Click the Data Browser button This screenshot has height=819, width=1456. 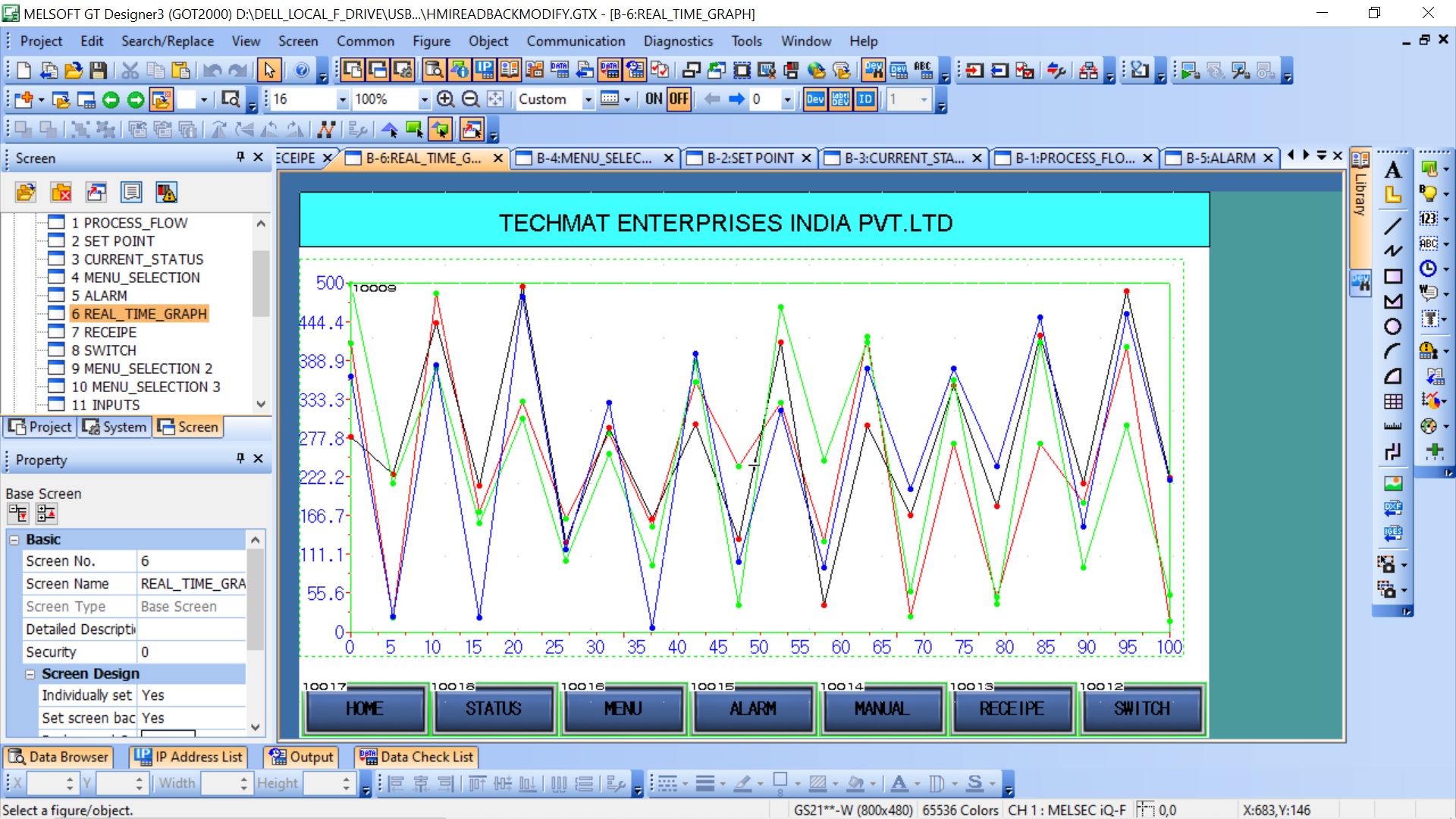59,757
